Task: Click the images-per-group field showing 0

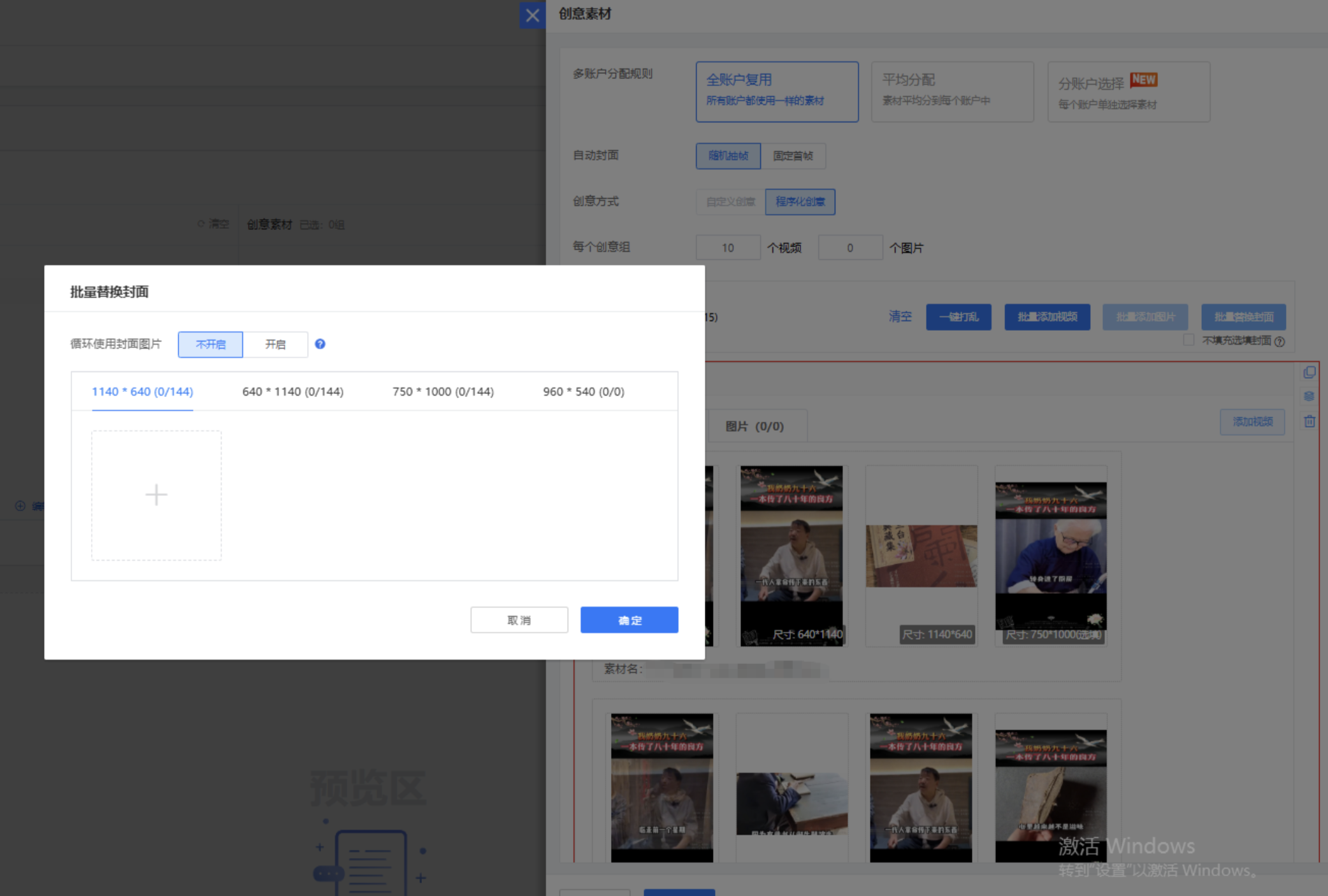Action: click(851, 248)
